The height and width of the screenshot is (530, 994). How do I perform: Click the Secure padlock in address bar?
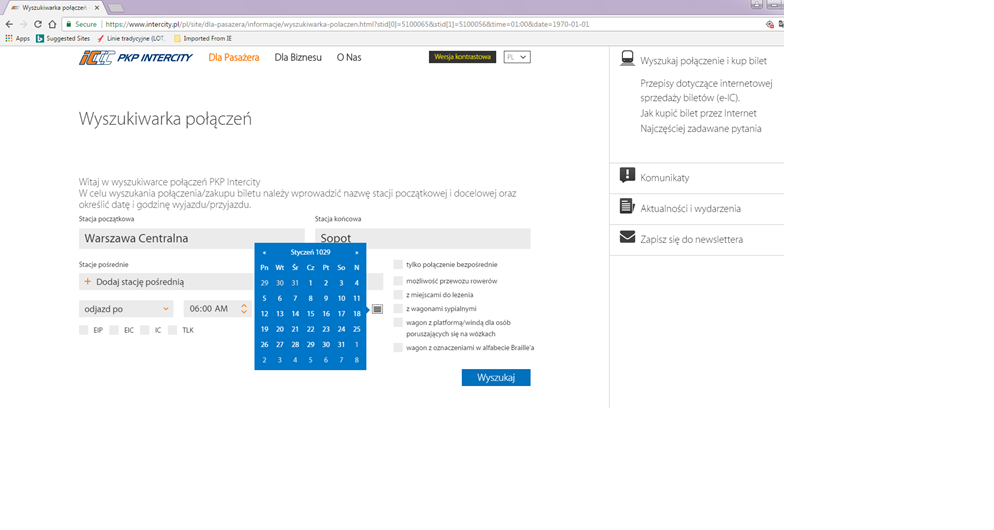pos(68,24)
